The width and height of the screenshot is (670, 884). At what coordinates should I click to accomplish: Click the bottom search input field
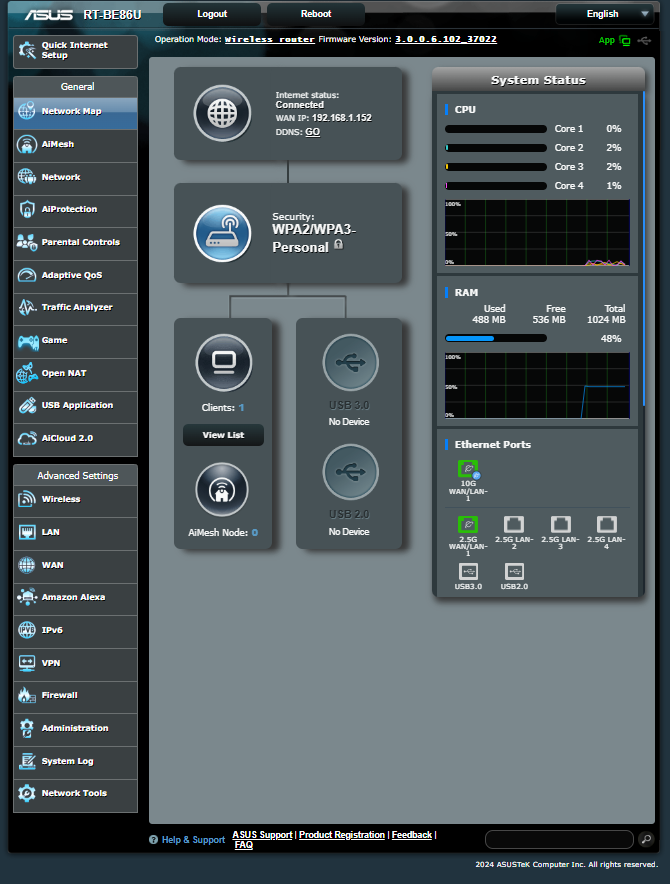tap(559, 839)
